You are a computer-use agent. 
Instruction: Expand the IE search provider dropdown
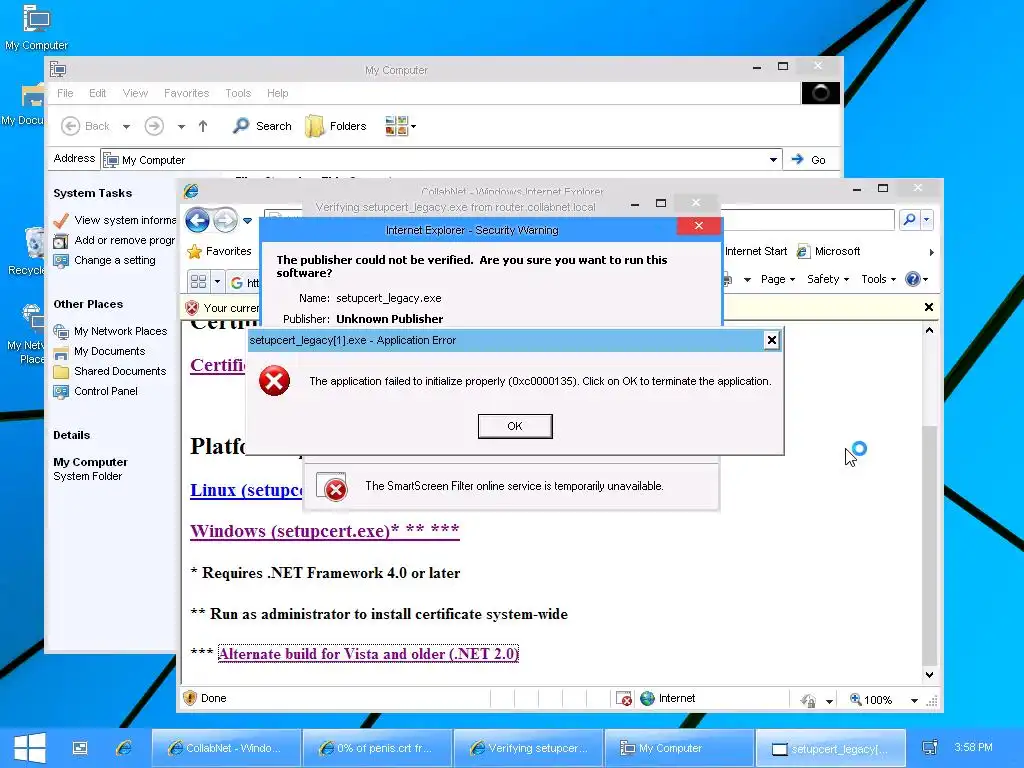point(927,220)
